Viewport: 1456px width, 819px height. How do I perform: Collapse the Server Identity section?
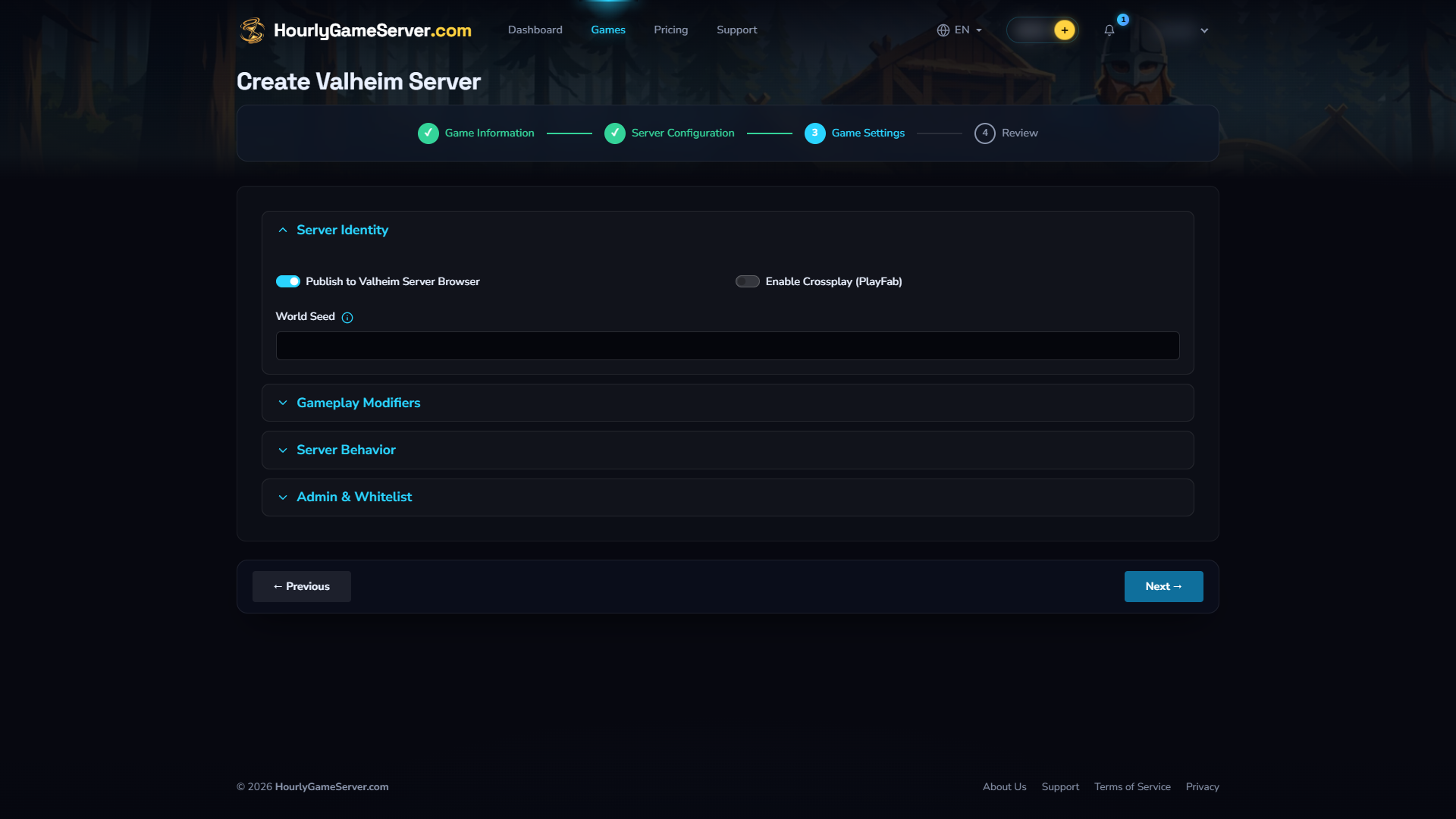[728, 230]
